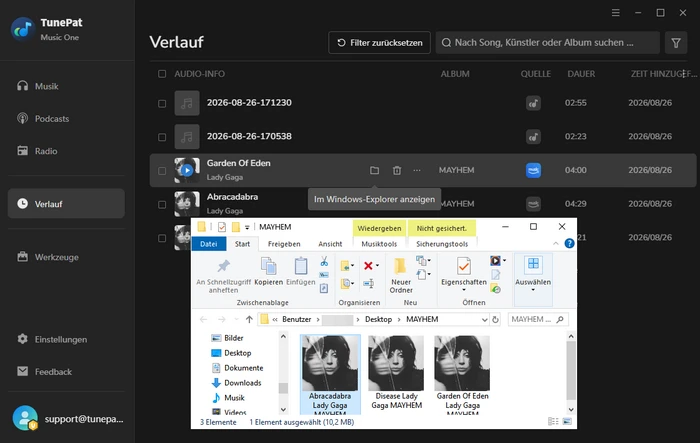Open Werkzeuge in the sidebar
700x443 pixels.
pos(48,257)
